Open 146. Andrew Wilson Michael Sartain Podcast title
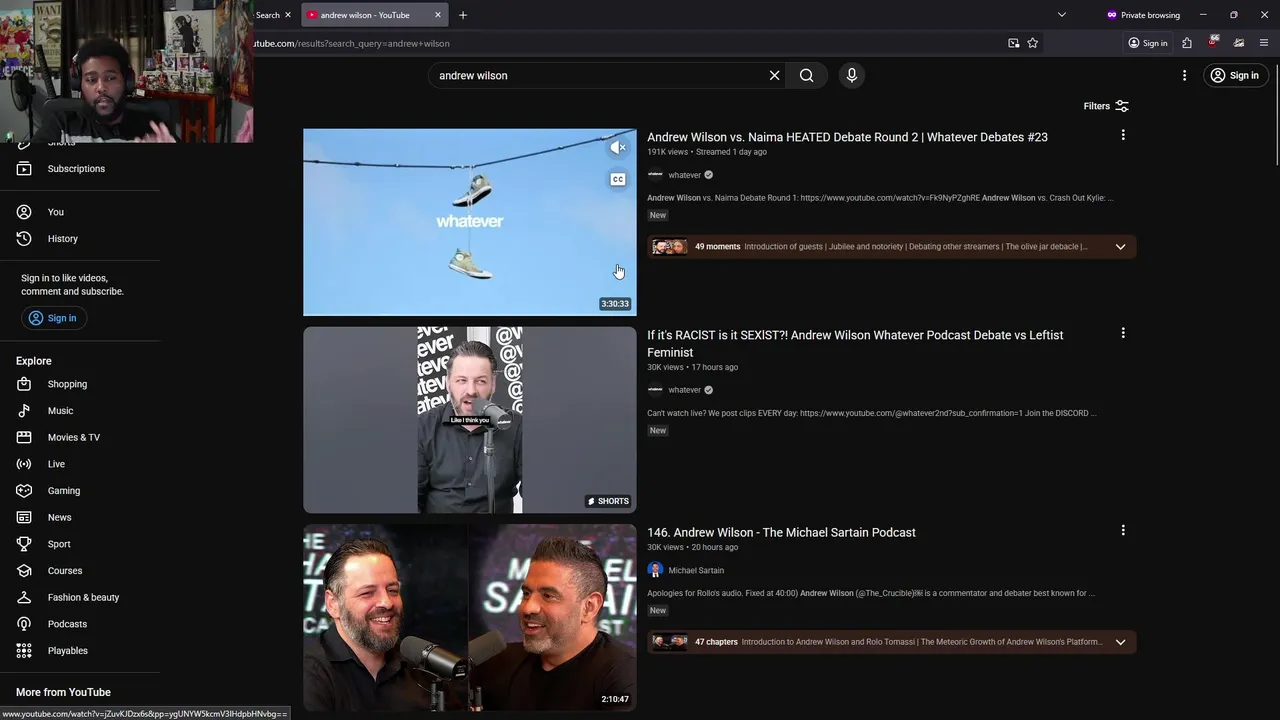Viewport: 1280px width, 720px height. pos(781,532)
